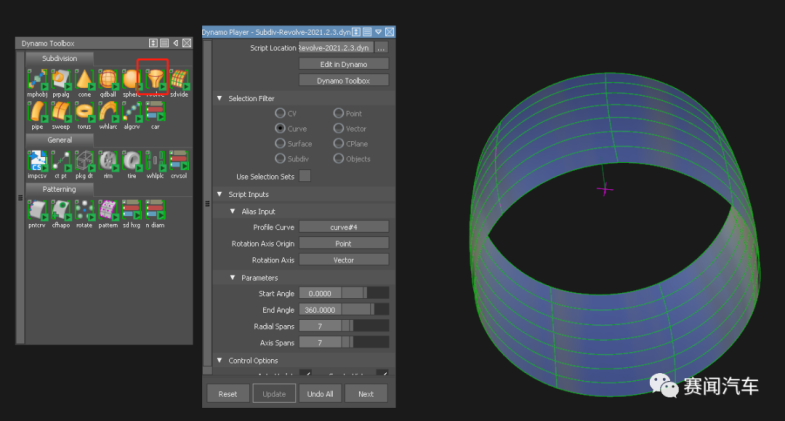Open the Patterning toolbox tab

tap(59, 189)
